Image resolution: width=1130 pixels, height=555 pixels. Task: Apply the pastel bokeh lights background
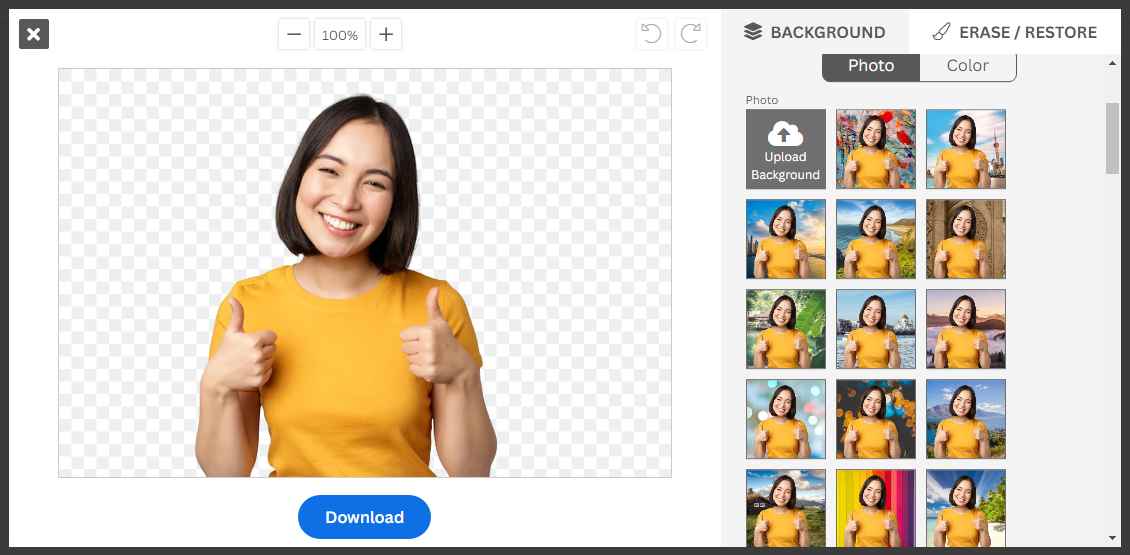click(786, 419)
